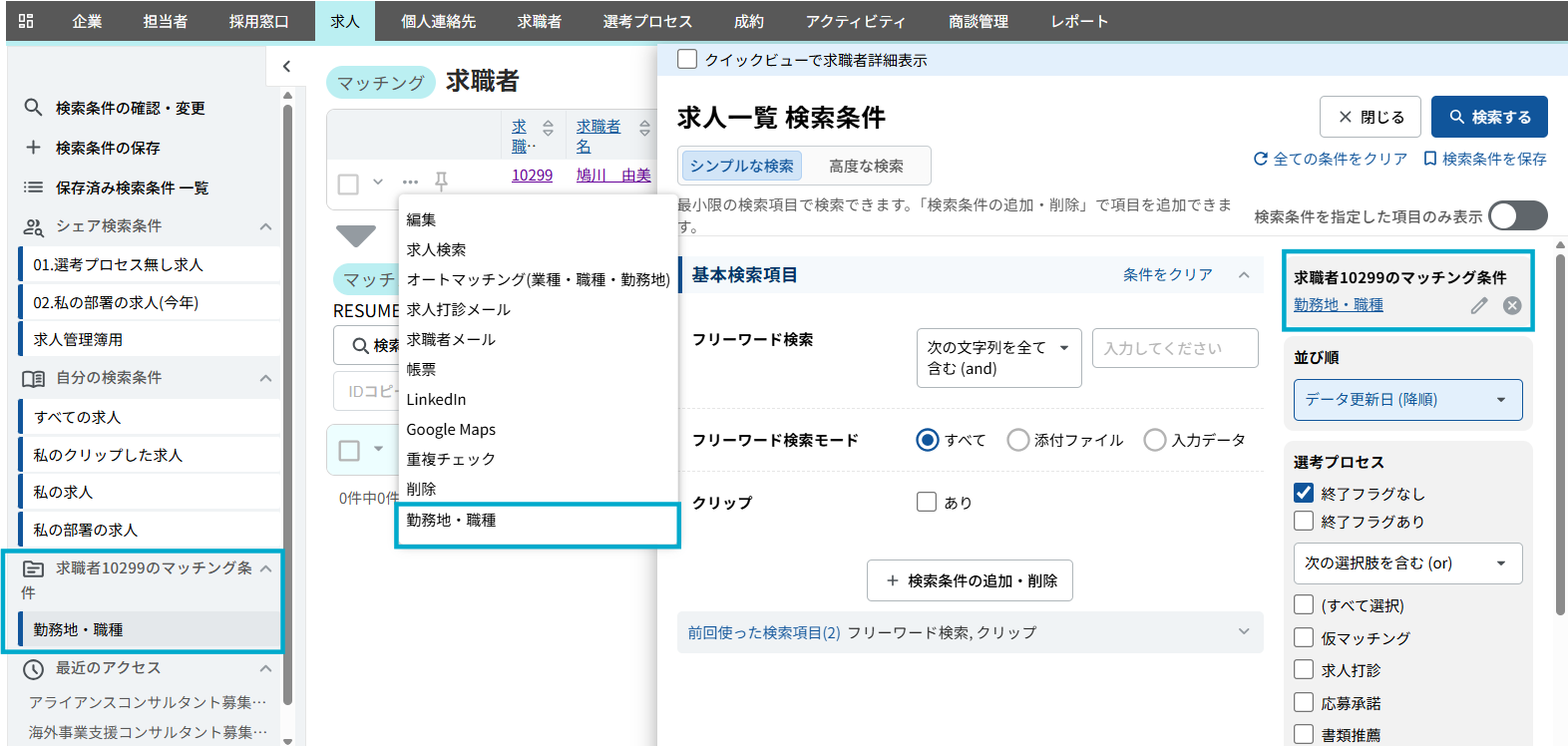
Task: Open the three-dot more actions icon
Action: coord(410,182)
